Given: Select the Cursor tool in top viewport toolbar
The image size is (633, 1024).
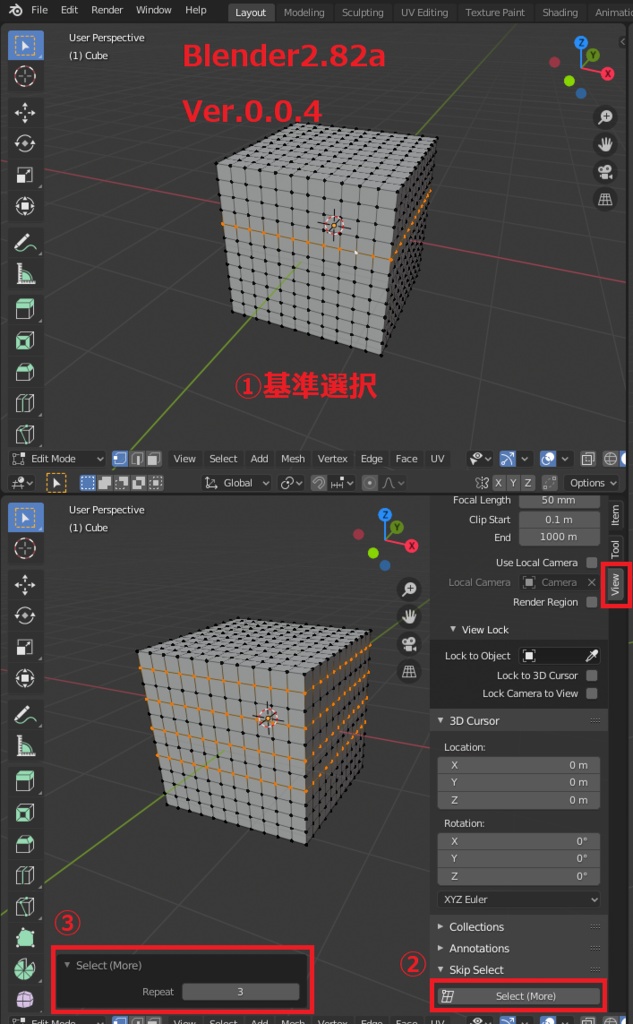Looking at the screenshot, I should 25,76.
